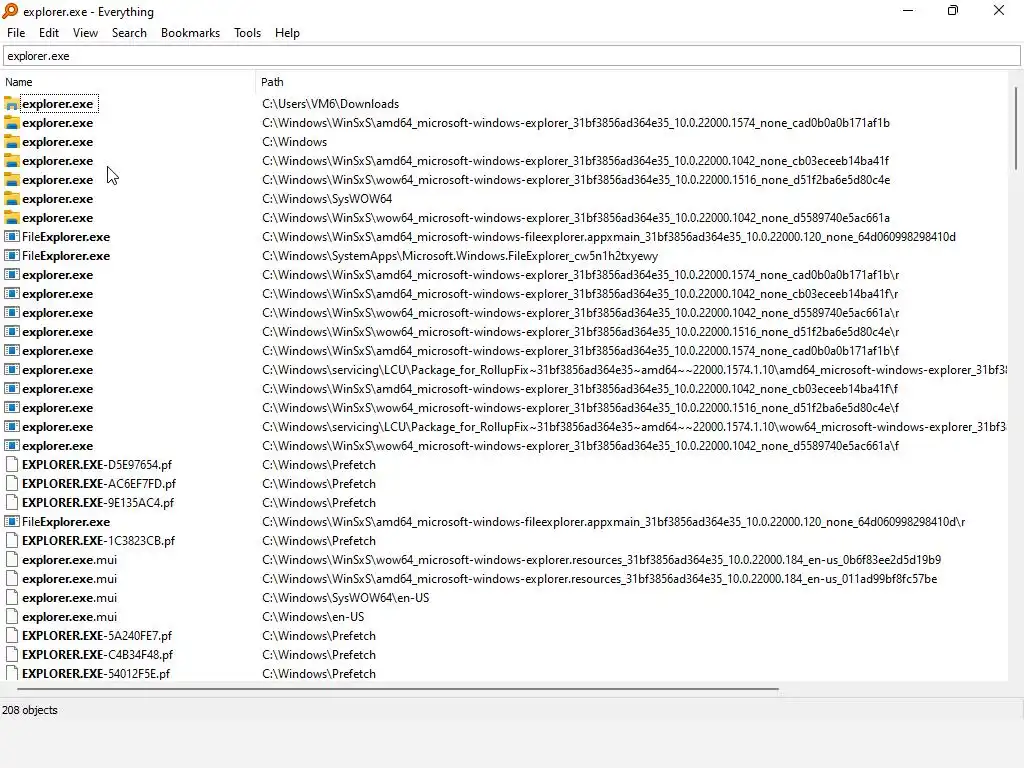The image size is (1024, 768).
Task: Select file name EXPLORER.EXE-AC6EF7FD.pf
Action: (99, 483)
